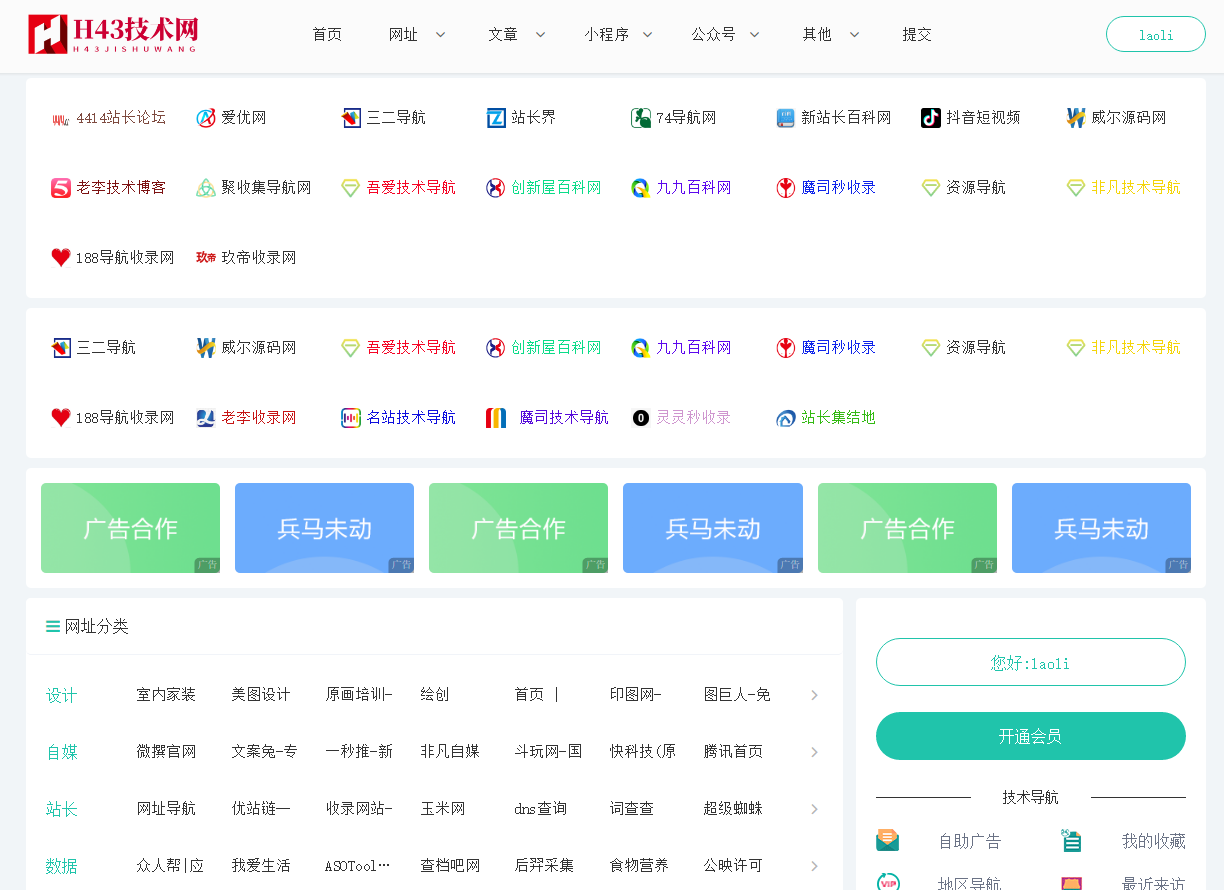Screen dimensions: 1224x890
Task: Click the first green 广告合作 banner
Action: pos(130,528)
